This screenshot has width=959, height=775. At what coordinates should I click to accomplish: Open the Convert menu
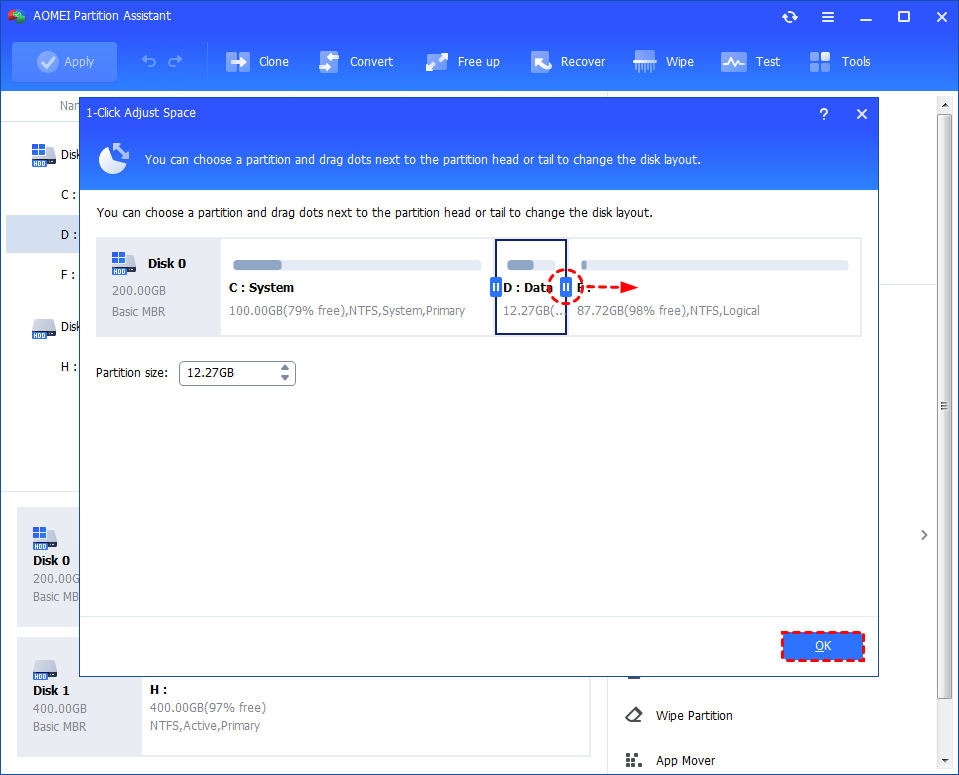click(x=356, y=62)
